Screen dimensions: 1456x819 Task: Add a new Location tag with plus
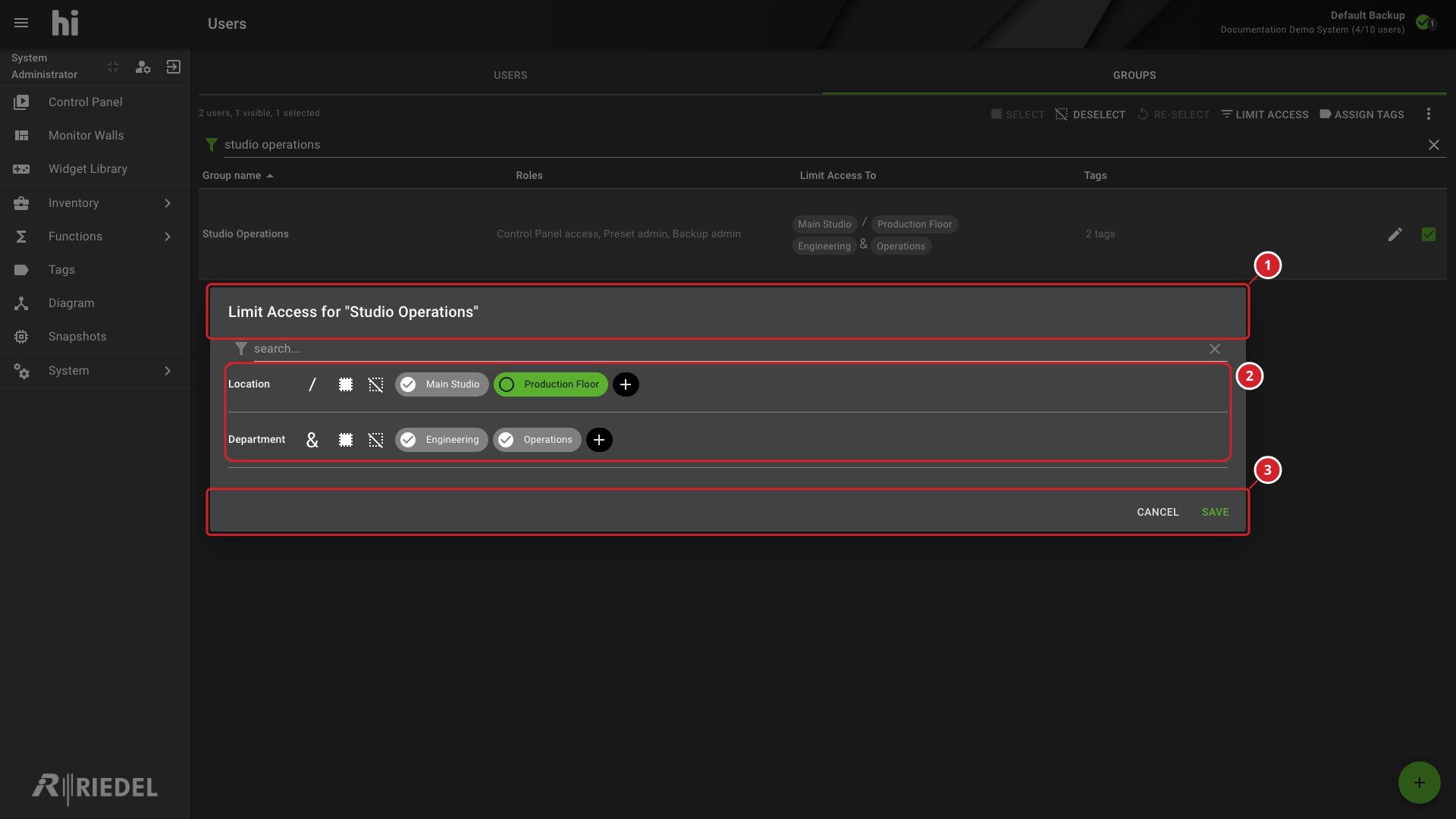click(626, 384)
